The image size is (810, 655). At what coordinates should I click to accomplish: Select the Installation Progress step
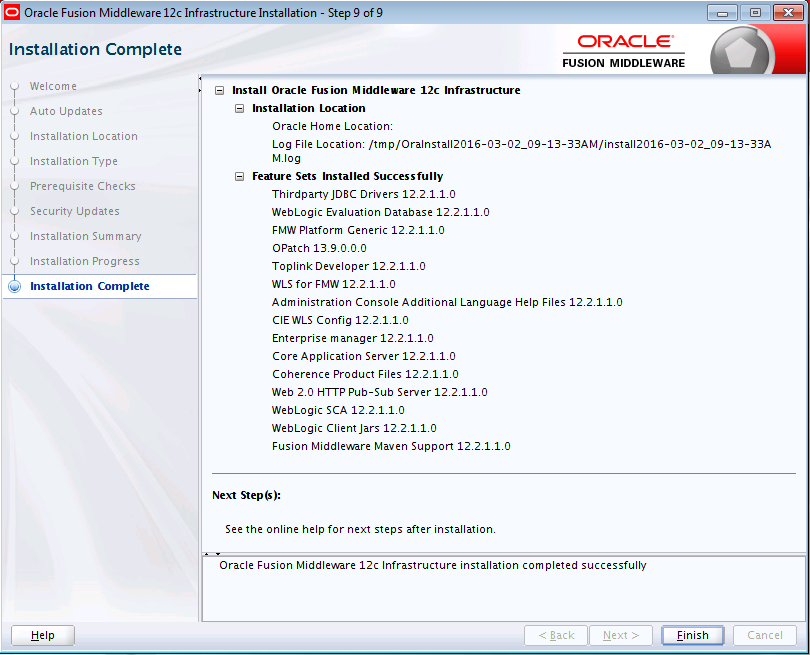click(x=85, y=261)
